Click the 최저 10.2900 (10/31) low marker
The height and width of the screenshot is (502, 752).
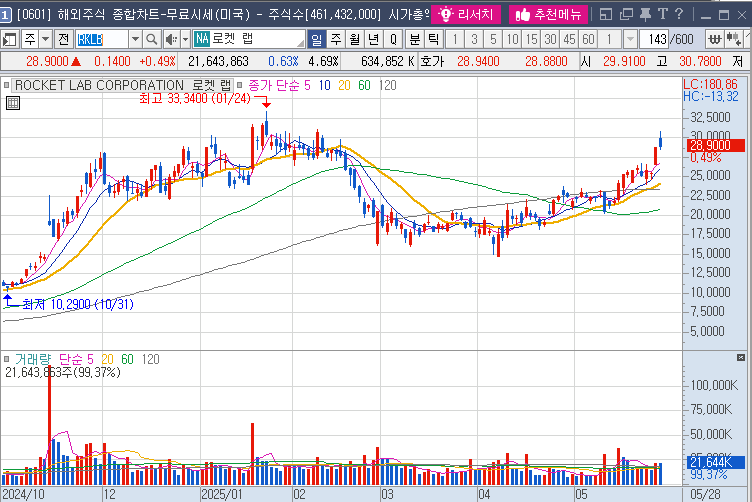(x=78, y=304)
